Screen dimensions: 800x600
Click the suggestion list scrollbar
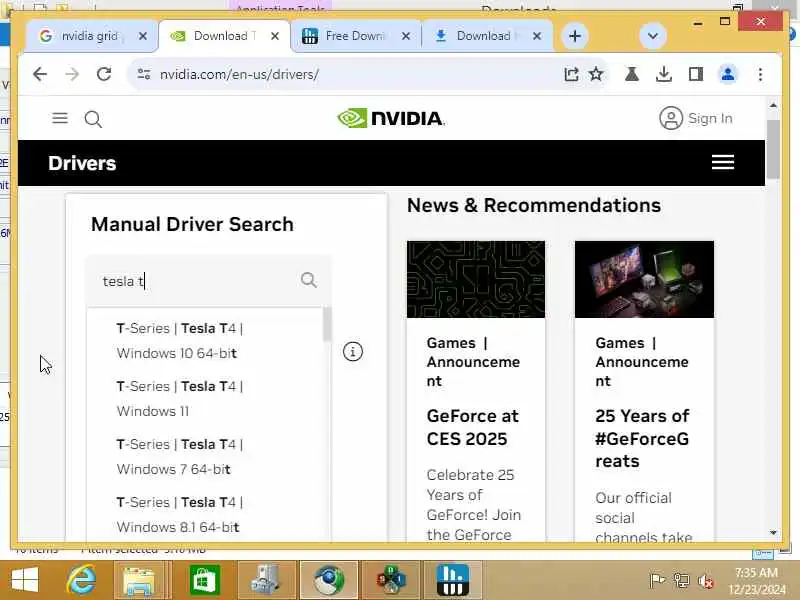[327, 324]
